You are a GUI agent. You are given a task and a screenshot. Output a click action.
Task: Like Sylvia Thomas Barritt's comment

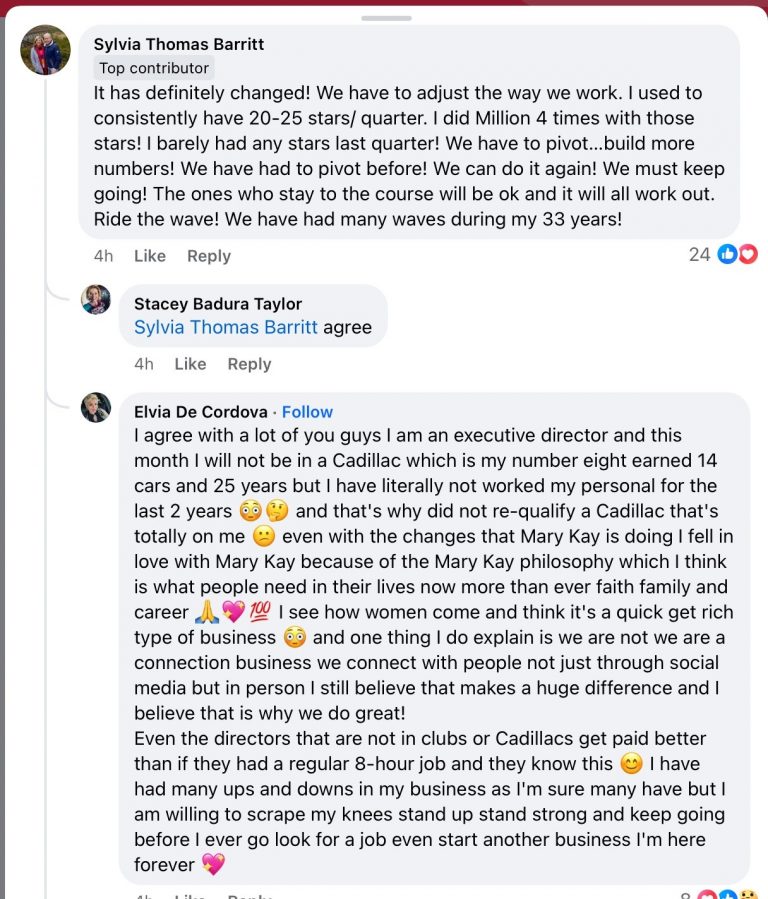[149, 255]
